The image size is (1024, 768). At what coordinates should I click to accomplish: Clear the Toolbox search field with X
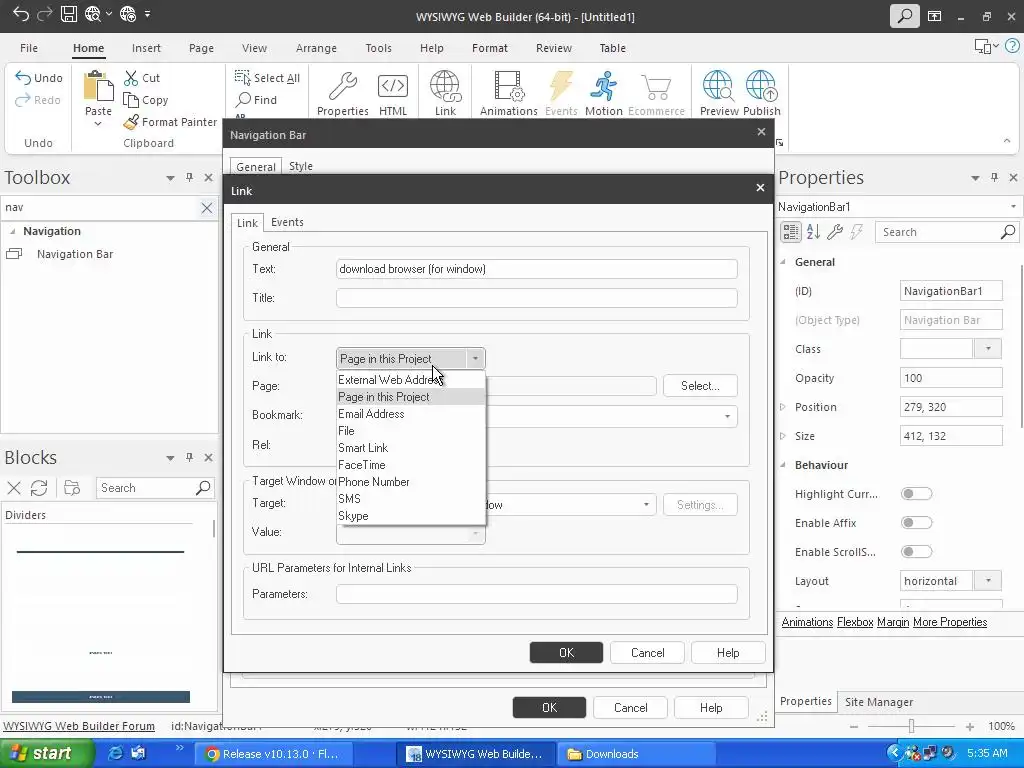pyautogui.click(x=206, y=208)
